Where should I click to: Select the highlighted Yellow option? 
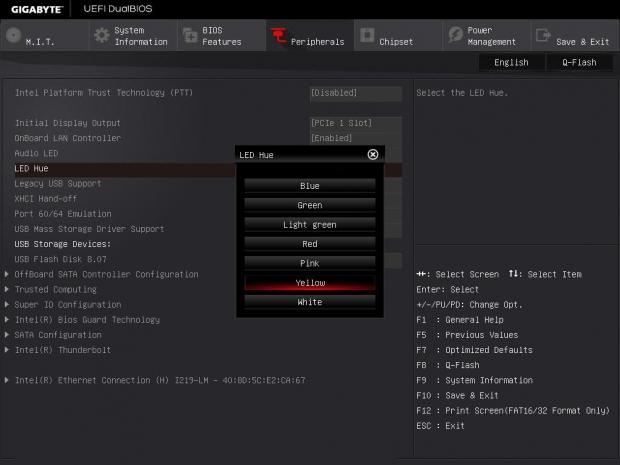(x=310, y=282)
